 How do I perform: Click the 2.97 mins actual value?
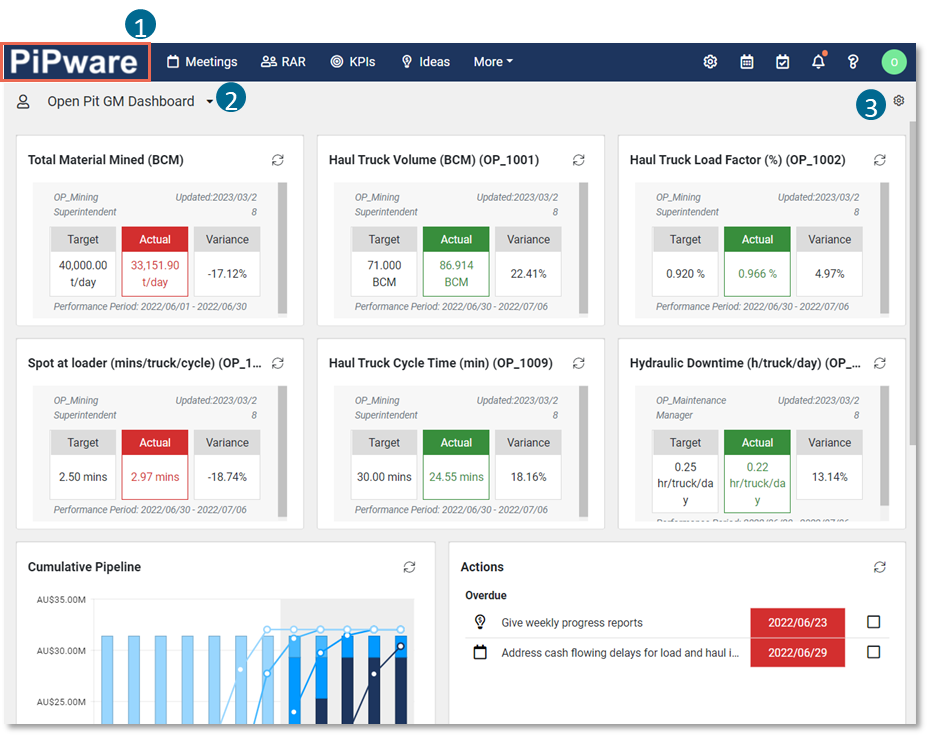pyautogui.click(x=155, y=477)
